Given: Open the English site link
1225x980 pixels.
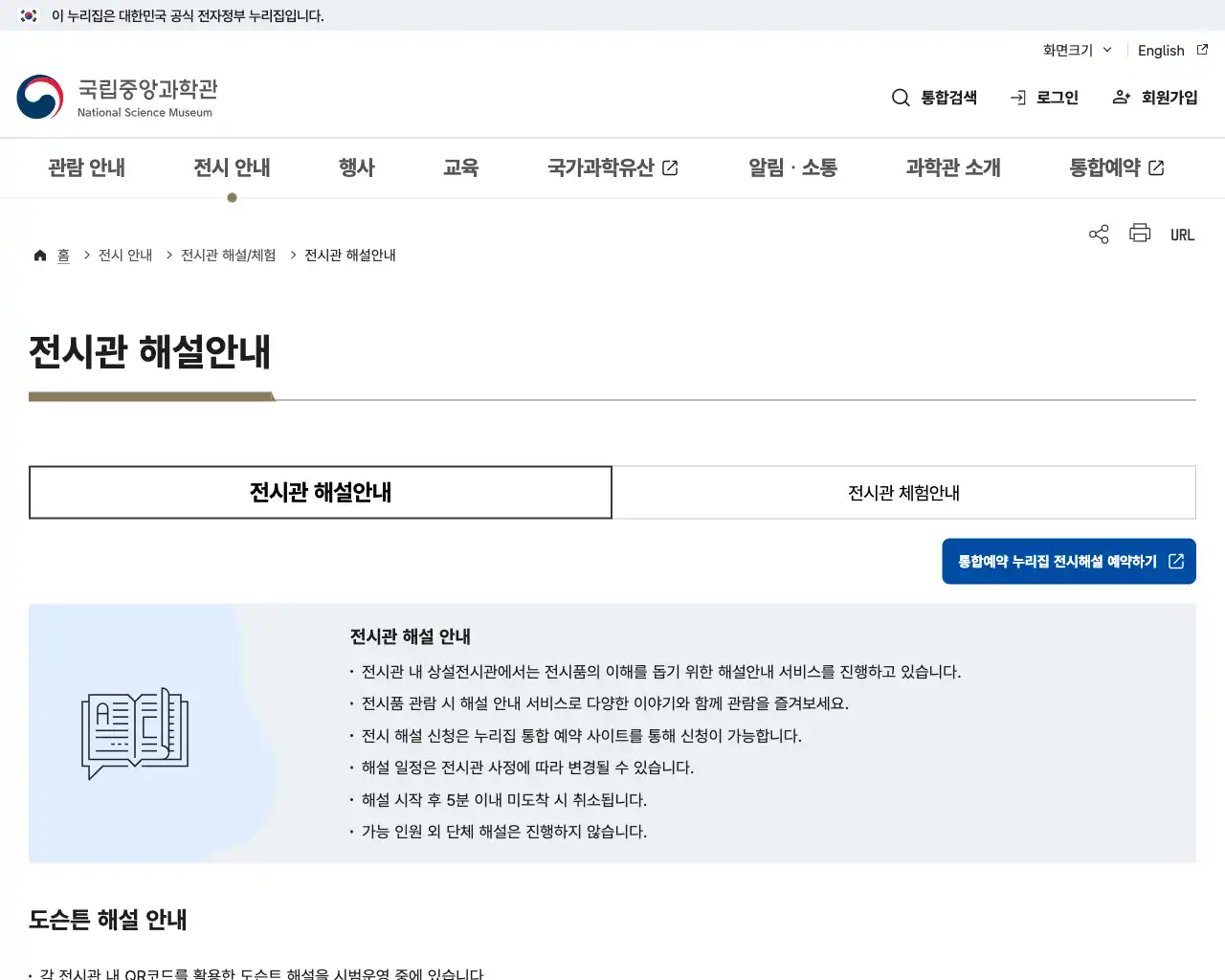Looking at the screenshot, I should click(1160, 50).
